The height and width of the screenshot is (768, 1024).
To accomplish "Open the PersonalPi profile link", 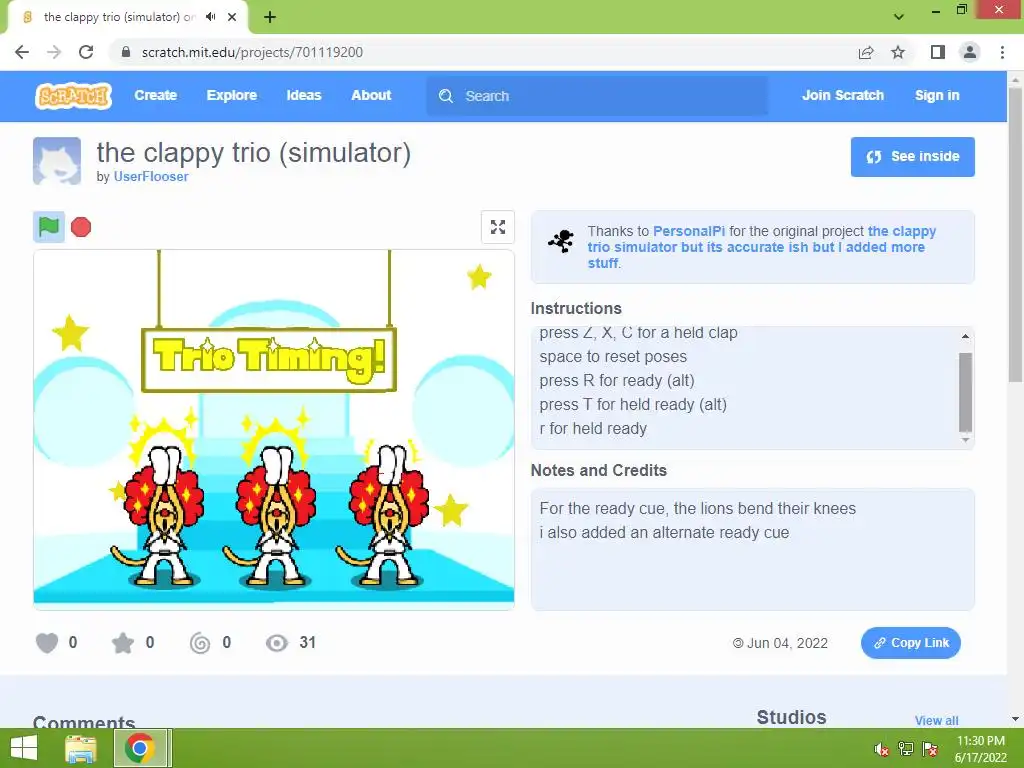I will coord(689,231).
